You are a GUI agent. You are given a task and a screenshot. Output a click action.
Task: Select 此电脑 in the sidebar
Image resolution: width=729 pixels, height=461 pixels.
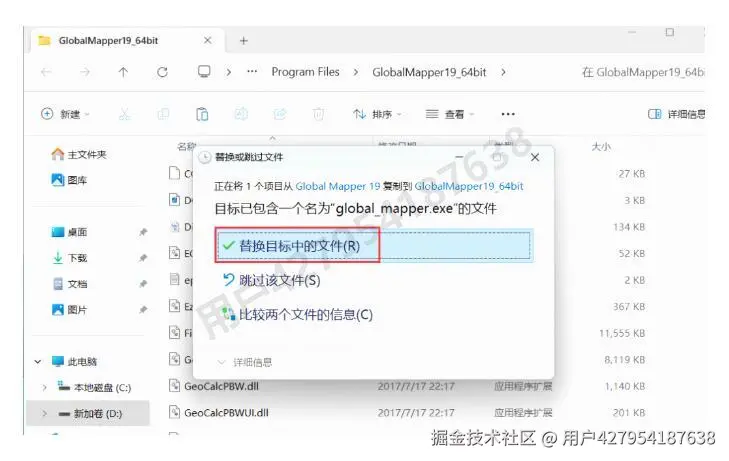74,361
